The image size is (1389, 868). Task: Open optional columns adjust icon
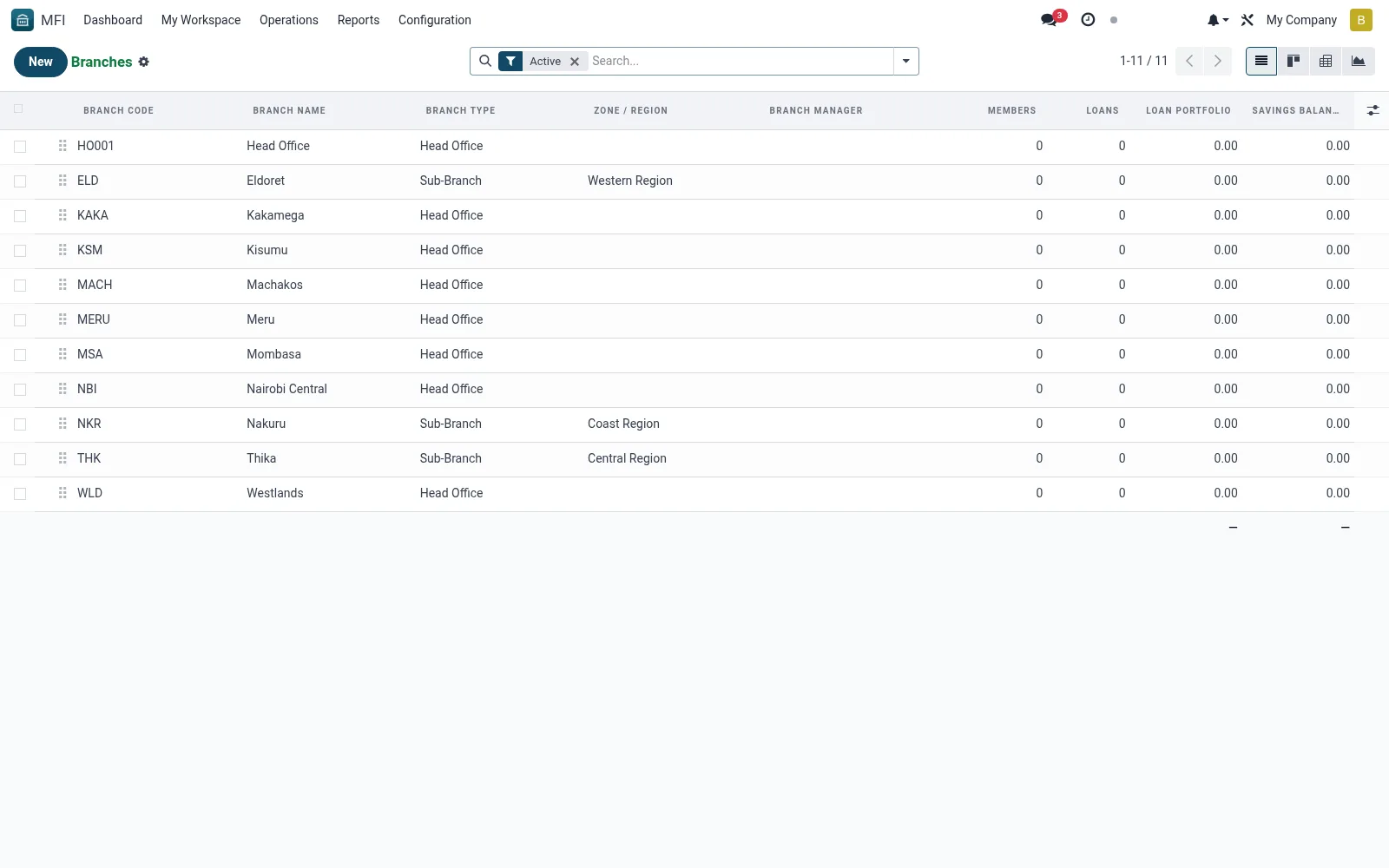tap(1373, 110)
